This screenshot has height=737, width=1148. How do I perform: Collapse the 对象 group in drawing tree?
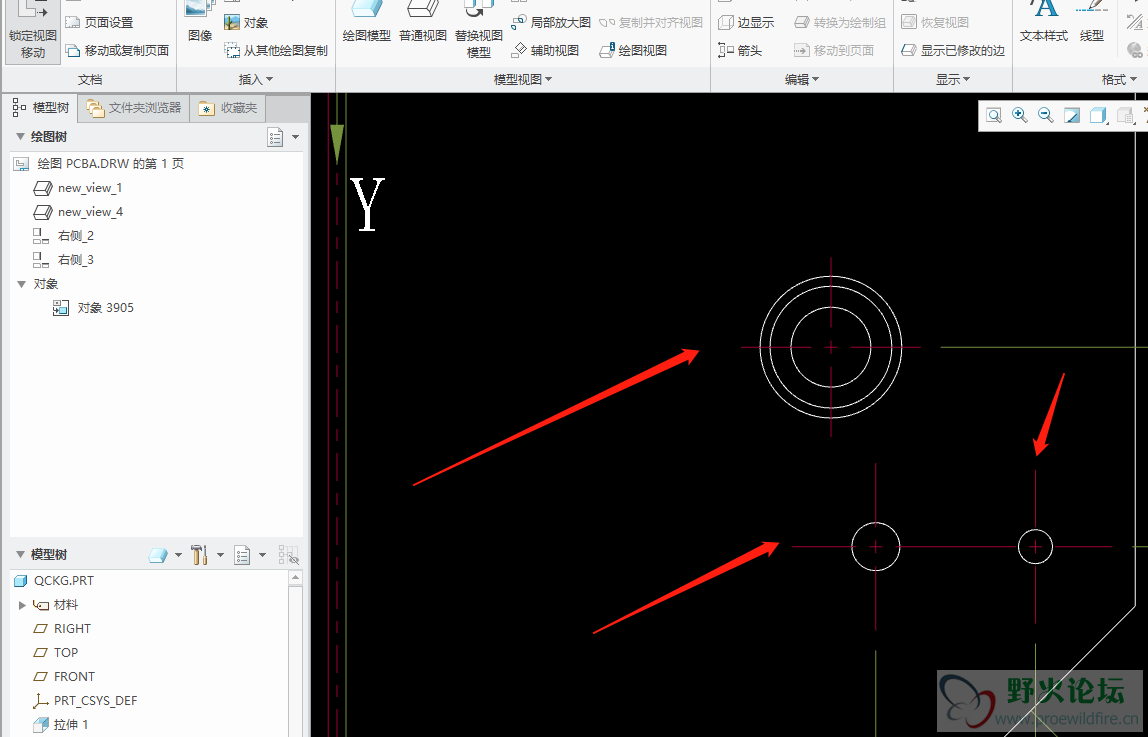click(x=22, y=284)
